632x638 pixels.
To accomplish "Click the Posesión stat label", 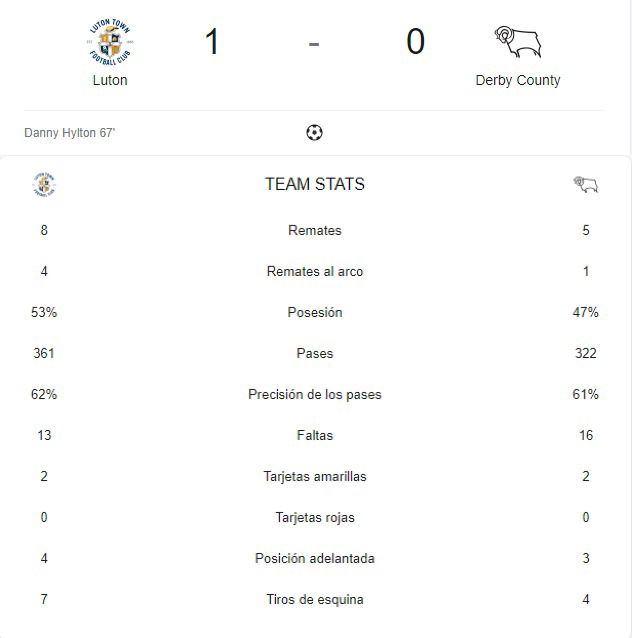I will (x=315, y=312).
